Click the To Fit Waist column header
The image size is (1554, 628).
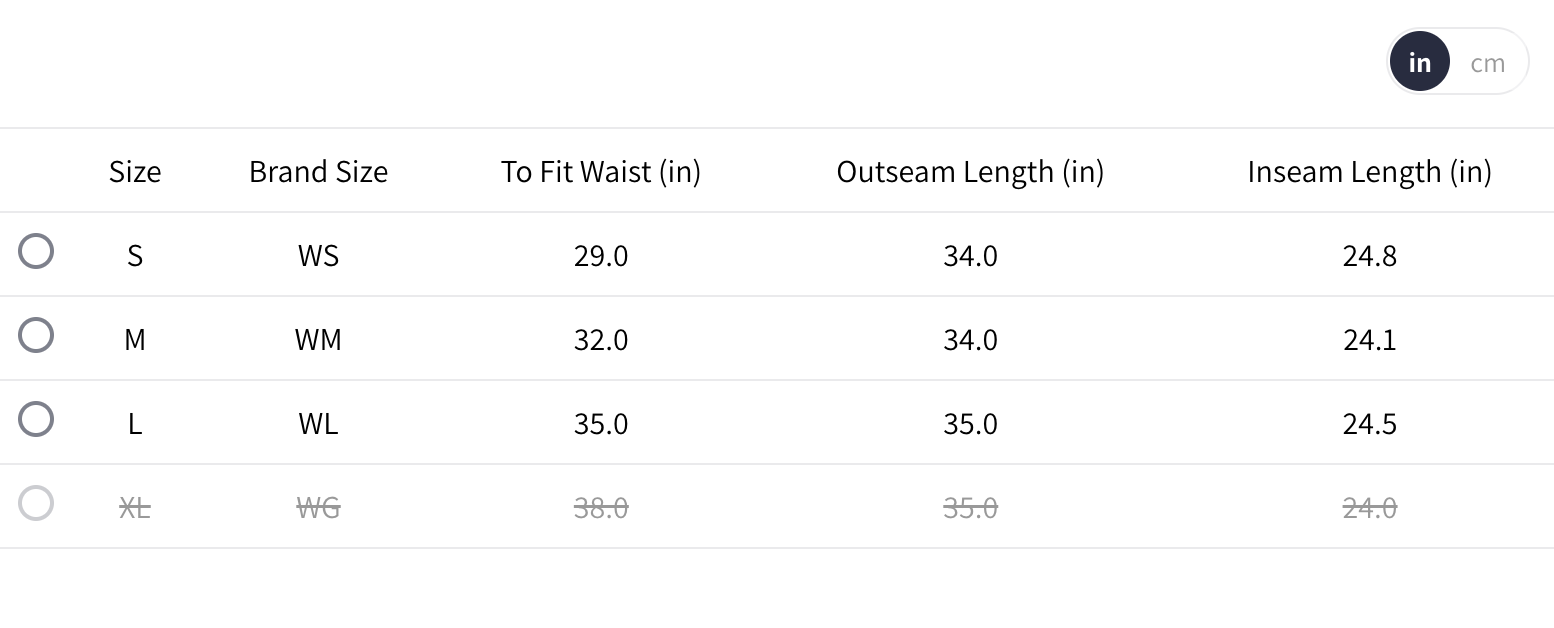[601, 172]
